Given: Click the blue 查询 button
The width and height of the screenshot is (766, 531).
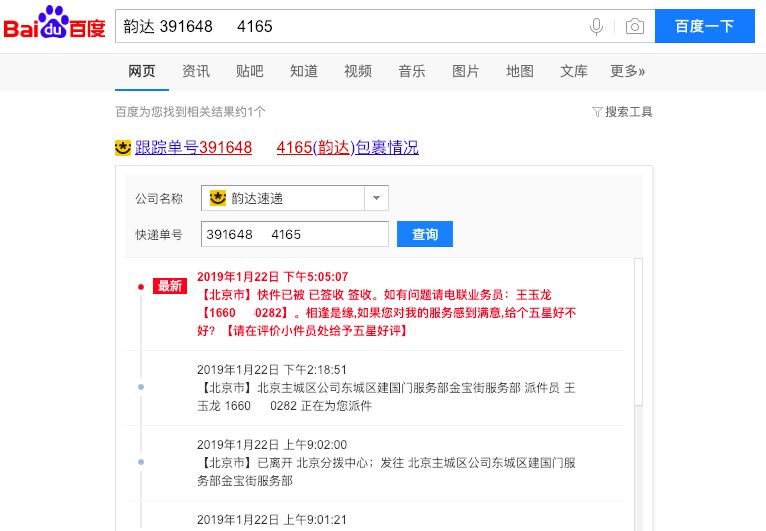Looking at the screenshot, I should pyautogui.click(x=425, y=234).
